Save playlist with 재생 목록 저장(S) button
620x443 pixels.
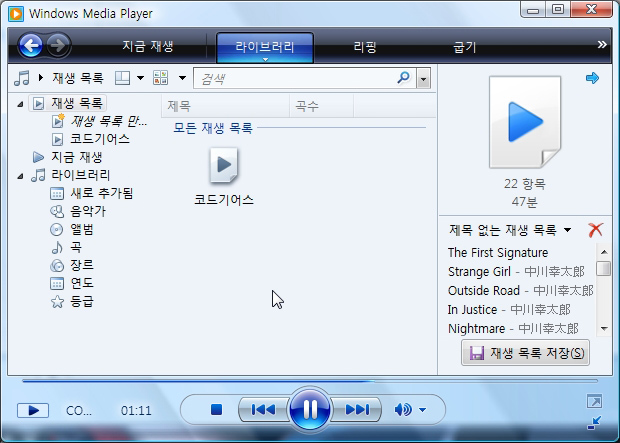point(525,353)
